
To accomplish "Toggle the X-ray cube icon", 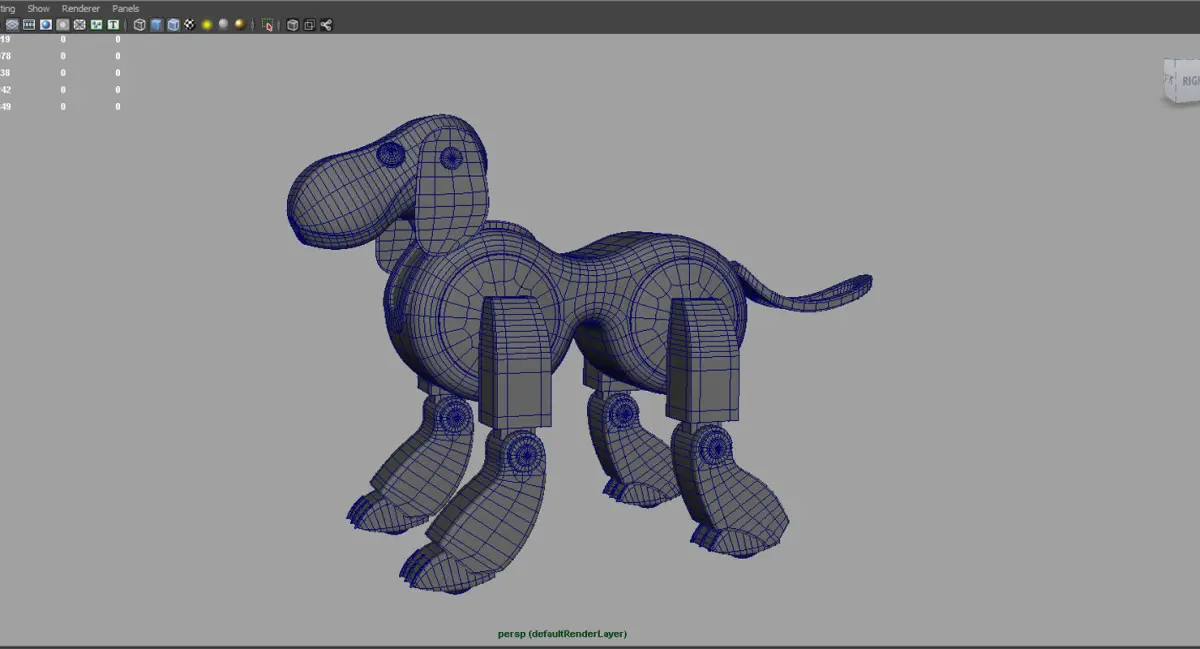I will point(292,24).
